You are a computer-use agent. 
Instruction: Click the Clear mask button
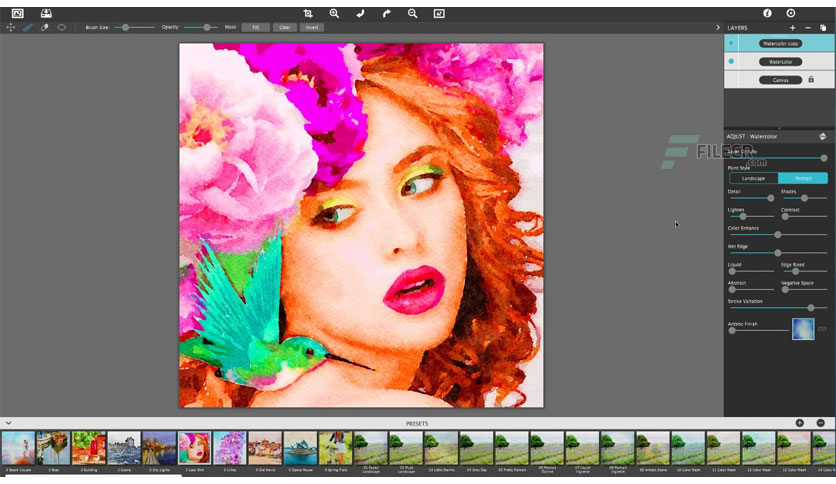click(285, 27)
